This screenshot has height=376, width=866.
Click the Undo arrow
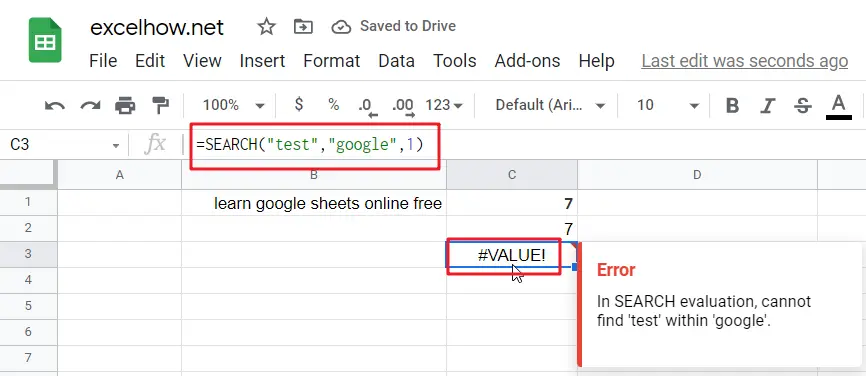coord(55,105)
